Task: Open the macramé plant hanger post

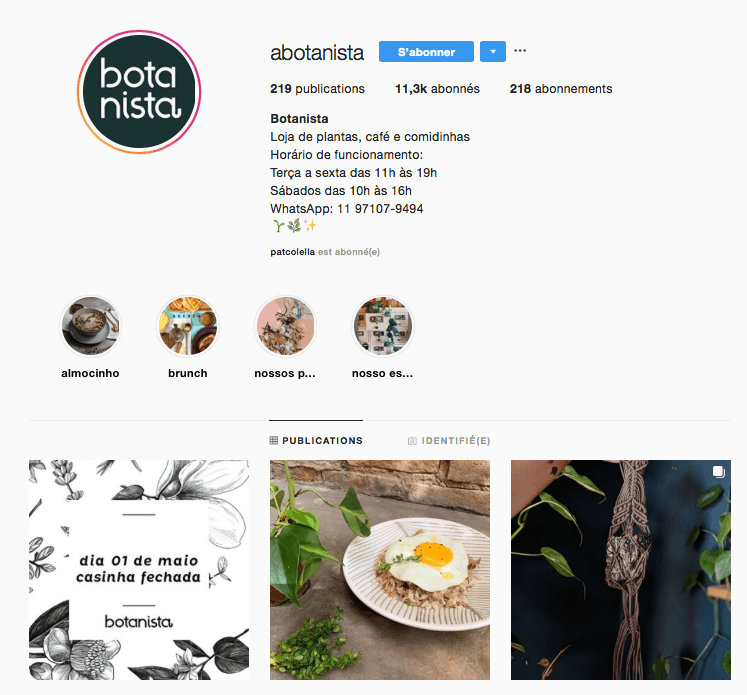Action: coord(621,570)
